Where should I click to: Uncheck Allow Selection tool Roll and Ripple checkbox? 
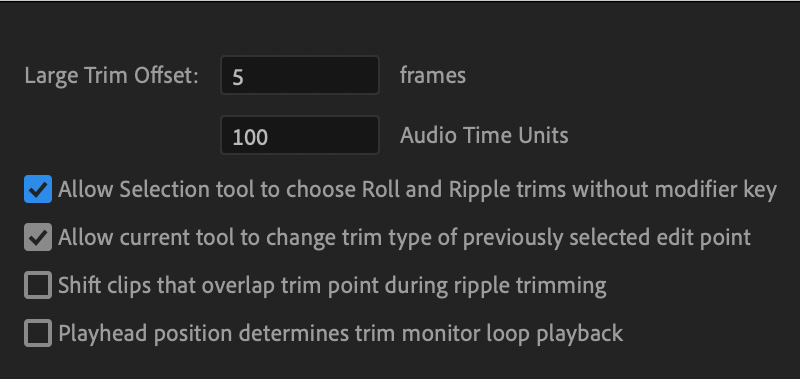[x=38, y=189]
